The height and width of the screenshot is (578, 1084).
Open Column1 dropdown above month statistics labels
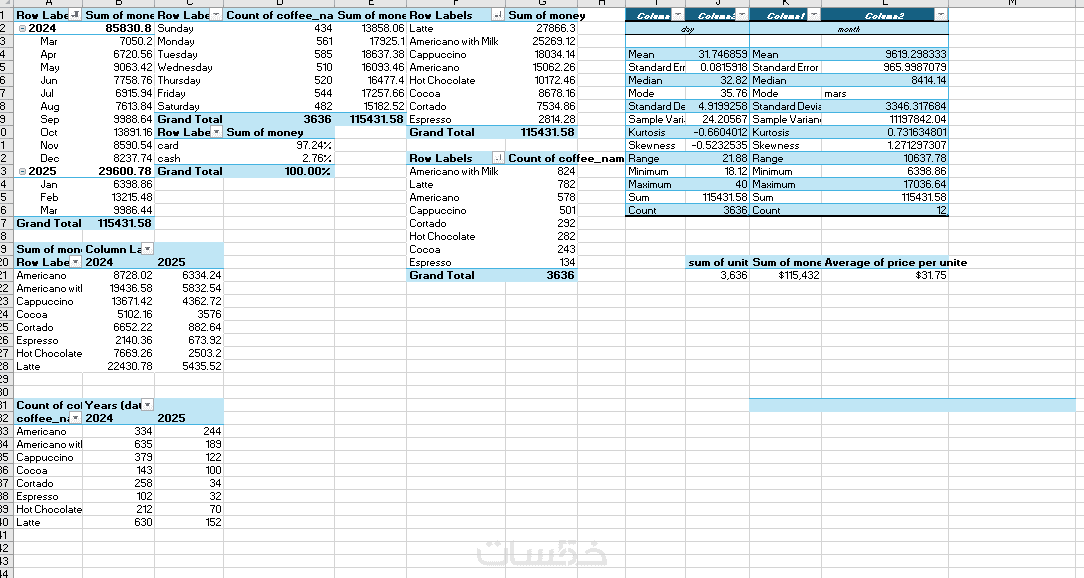tap(814, 15)
